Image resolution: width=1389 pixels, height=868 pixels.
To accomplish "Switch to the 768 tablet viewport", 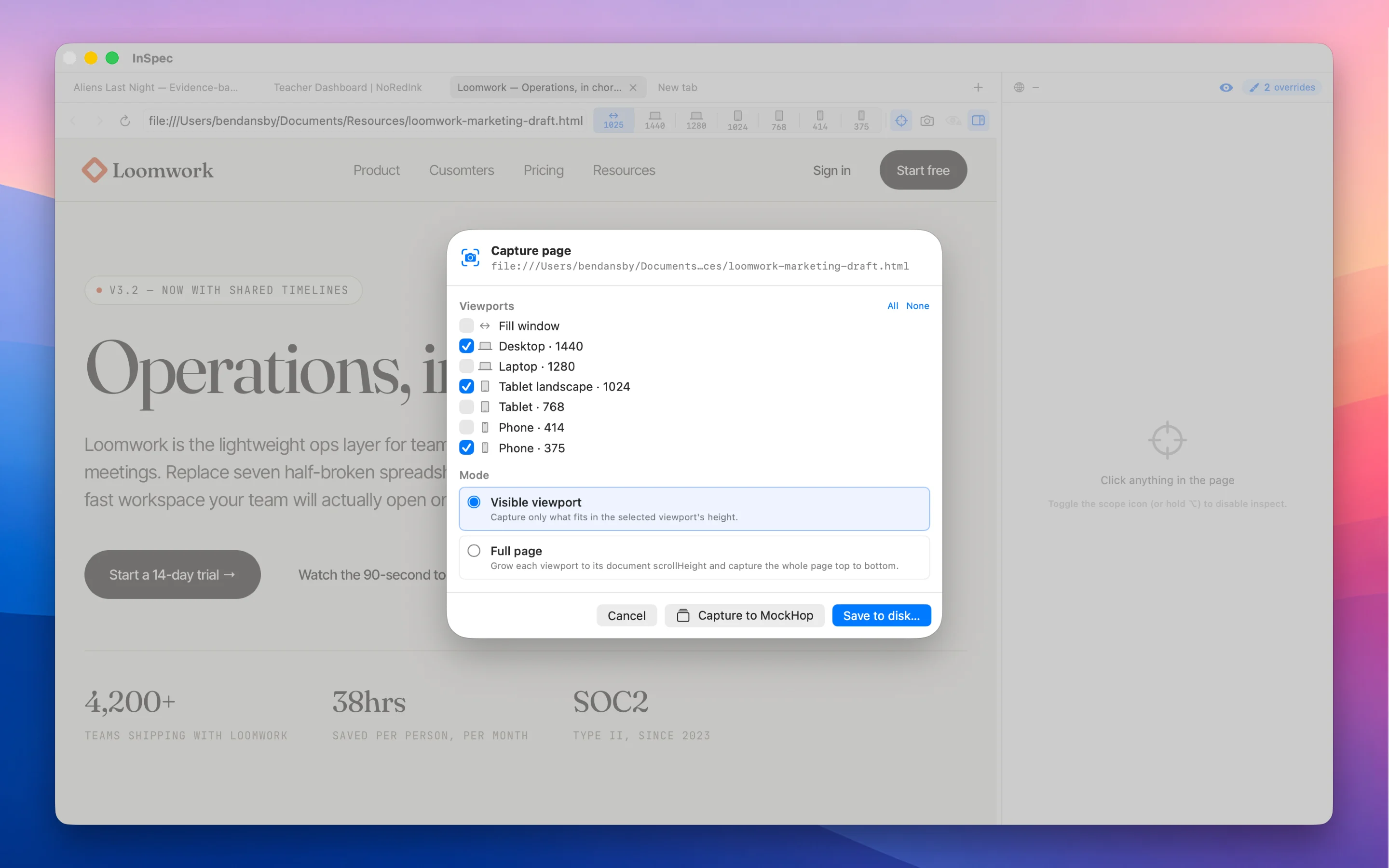I will [x=778, y=121].
